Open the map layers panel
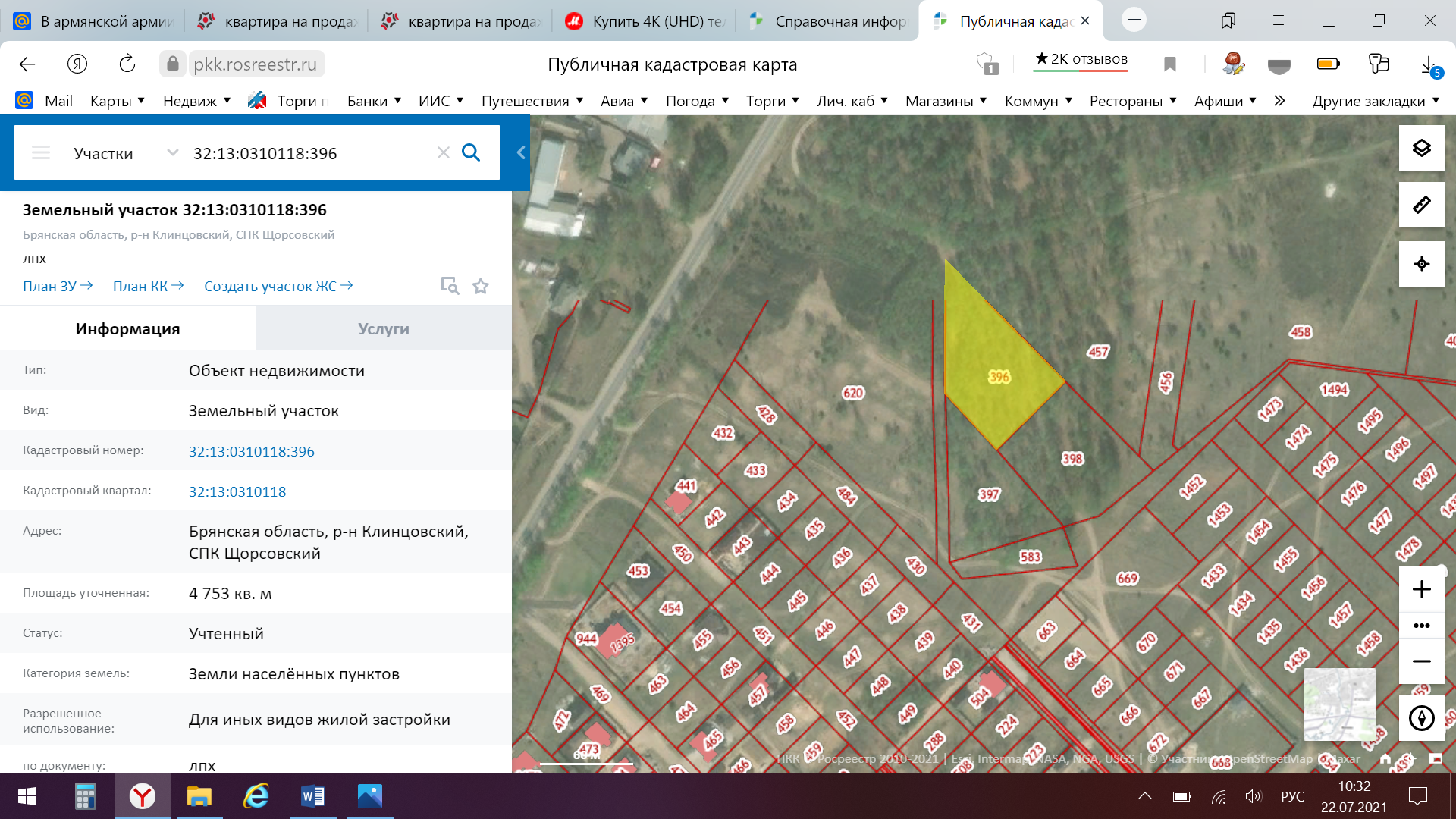 point(1421,148)
